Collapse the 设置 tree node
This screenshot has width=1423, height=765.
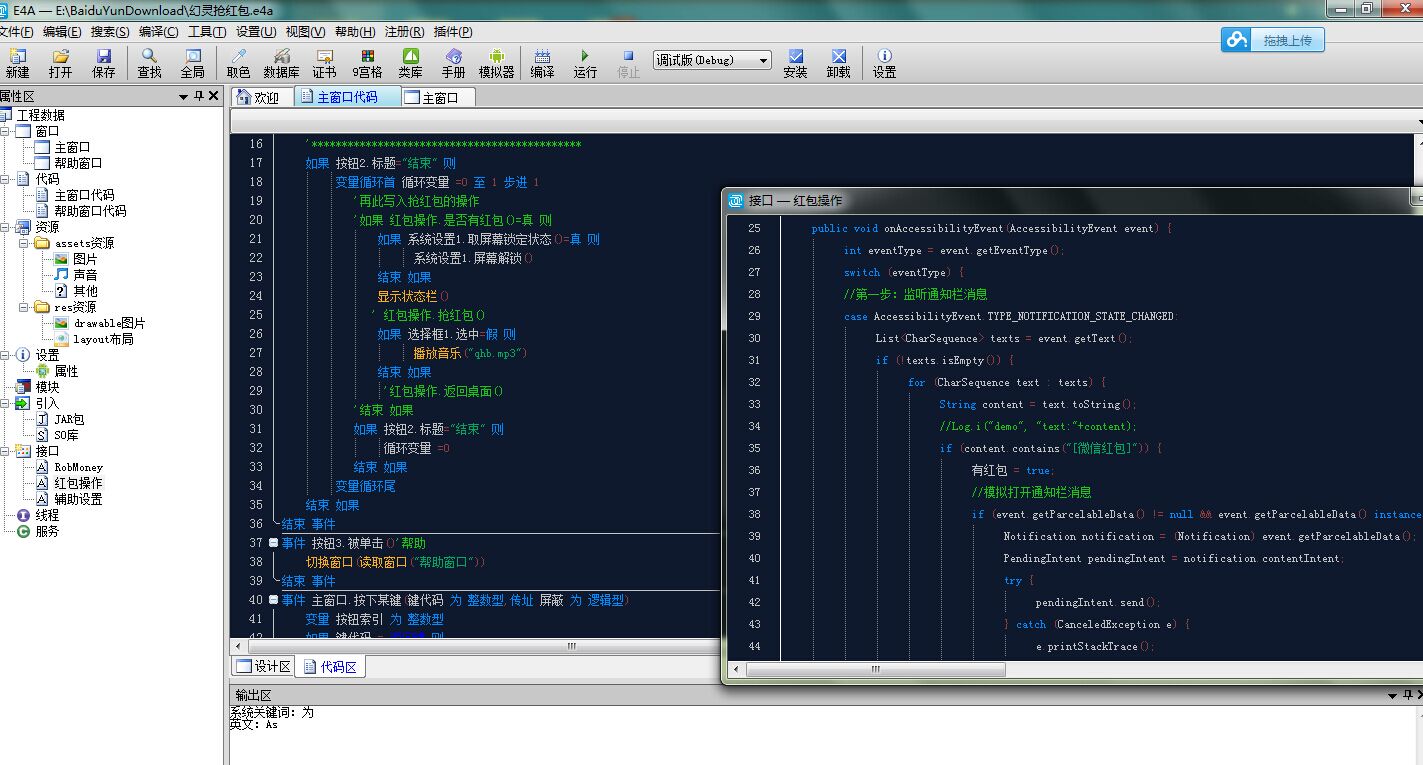pyautogui.click(x=5, y=355)
